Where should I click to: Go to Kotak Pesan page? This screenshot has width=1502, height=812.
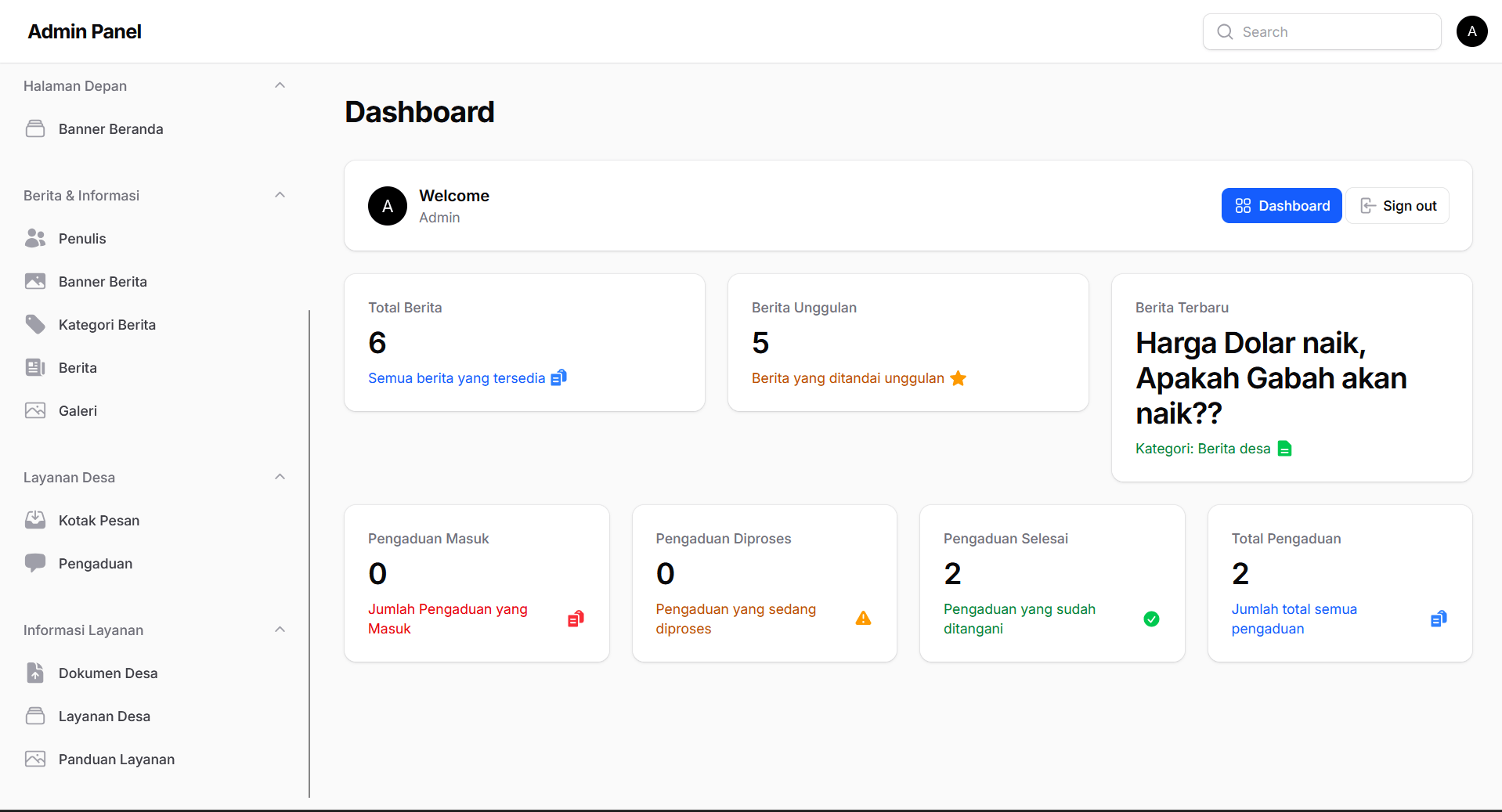[154, 521]
